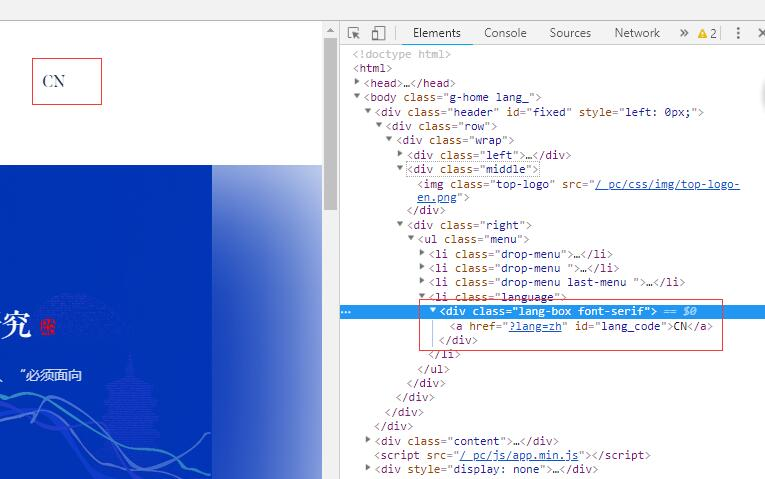The height and width of the screenshot is (479, 765).
Task: Expand the div left node
Action: [x=400, y=154]
